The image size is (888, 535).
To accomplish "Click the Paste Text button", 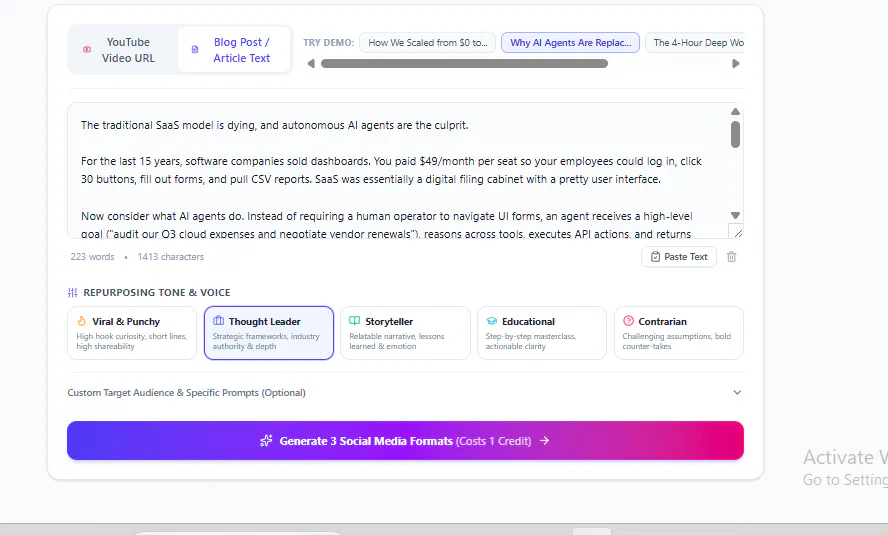I will point(678,257).
